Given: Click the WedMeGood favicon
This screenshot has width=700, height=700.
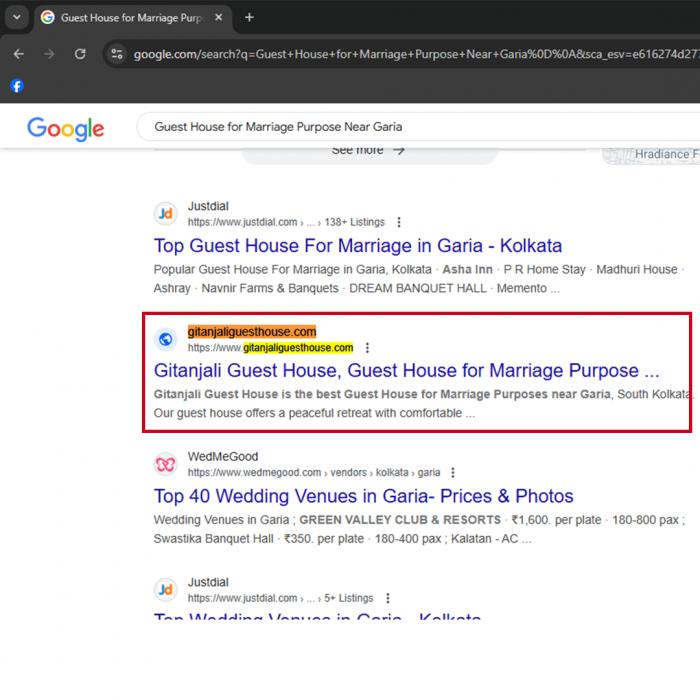Looking at the screenshot, I should [x=166, y=464].
